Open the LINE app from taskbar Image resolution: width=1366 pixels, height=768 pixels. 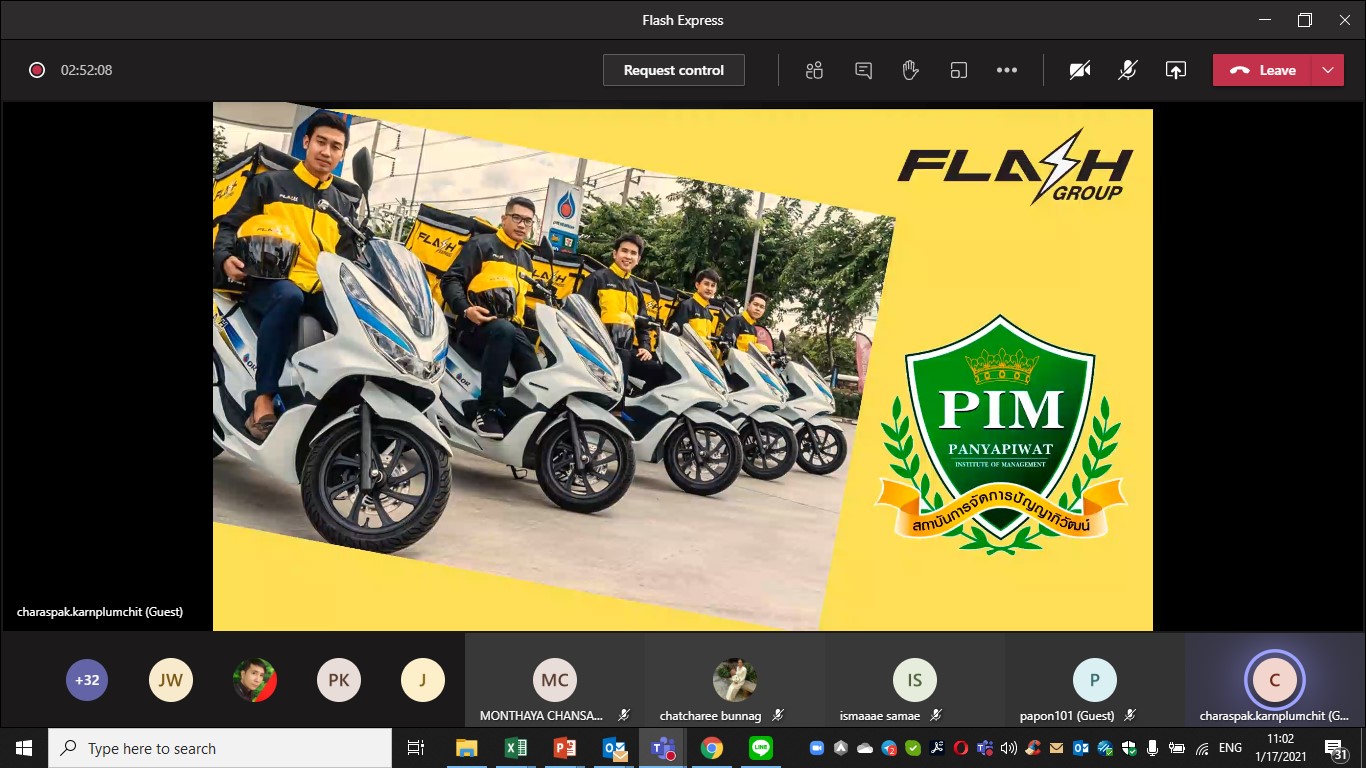click(x=761, y=748)
